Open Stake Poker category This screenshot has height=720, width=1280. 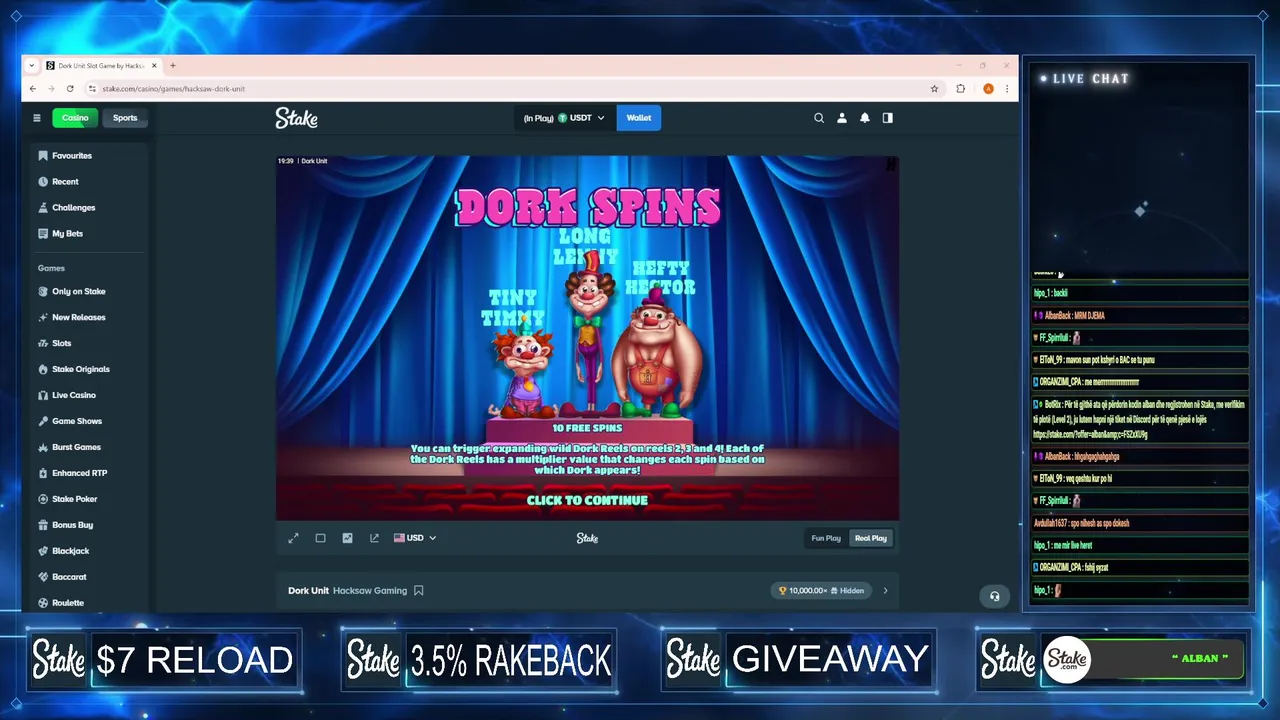click(75, 499)
